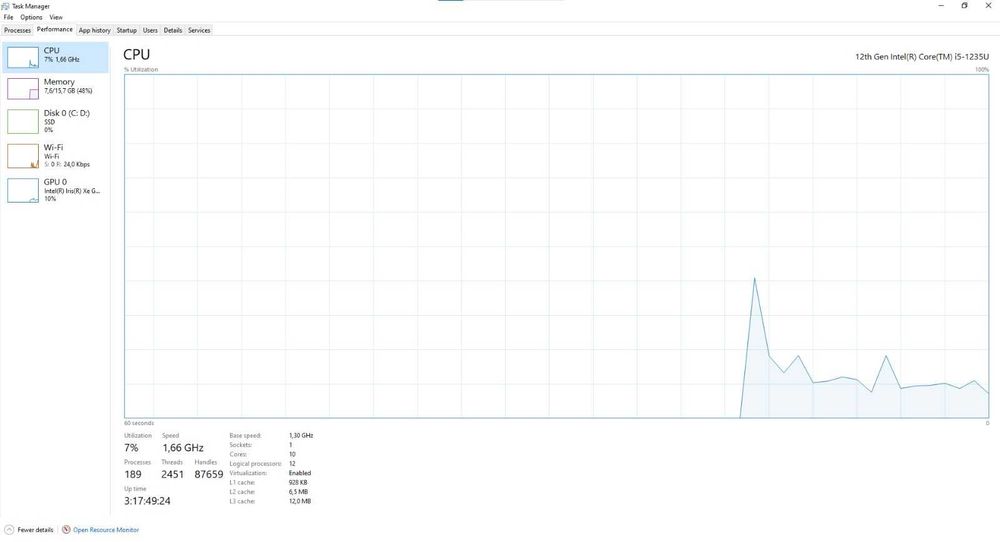Click the L3 cache 12,0 MB value
The image size is (1000, 542).
click(x=300, y=502)
